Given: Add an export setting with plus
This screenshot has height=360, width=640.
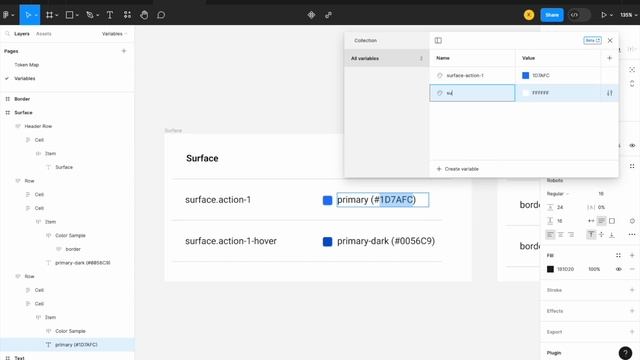Looking at the screenshot, I should [x=632, y=332].
